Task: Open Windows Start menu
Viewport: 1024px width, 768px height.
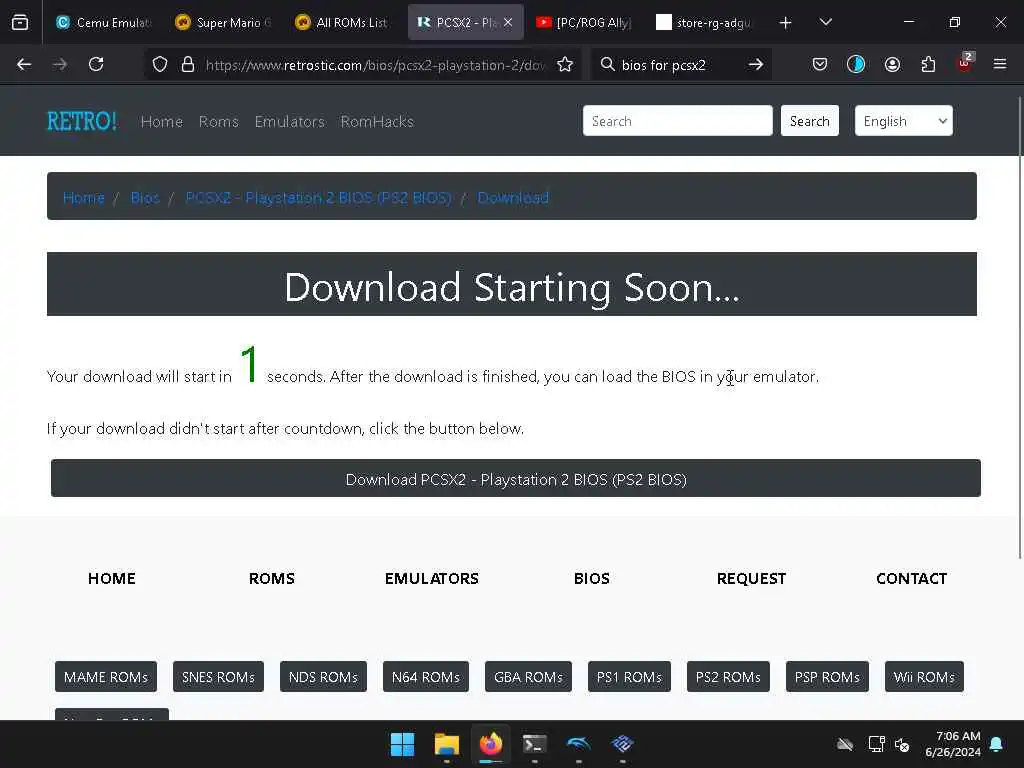Action: [x=402, y=744]
